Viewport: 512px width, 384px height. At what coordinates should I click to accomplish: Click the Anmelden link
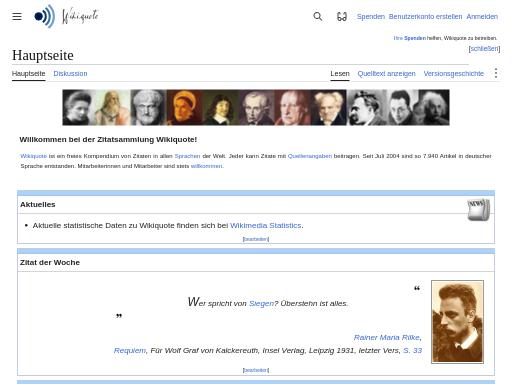pyautogui.click(x=482, y=16)
